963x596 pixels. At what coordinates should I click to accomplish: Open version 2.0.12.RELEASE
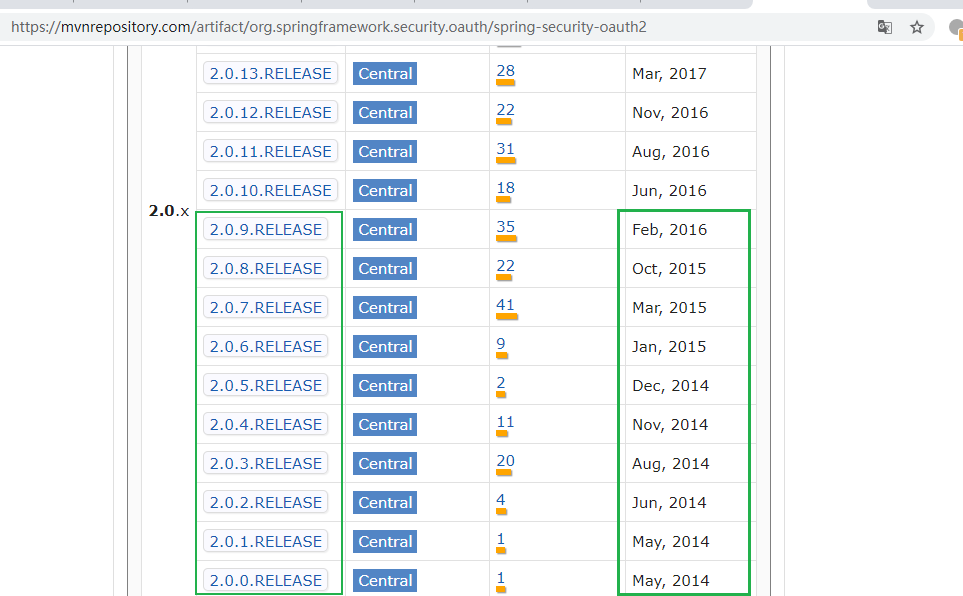tap(270, 112)
